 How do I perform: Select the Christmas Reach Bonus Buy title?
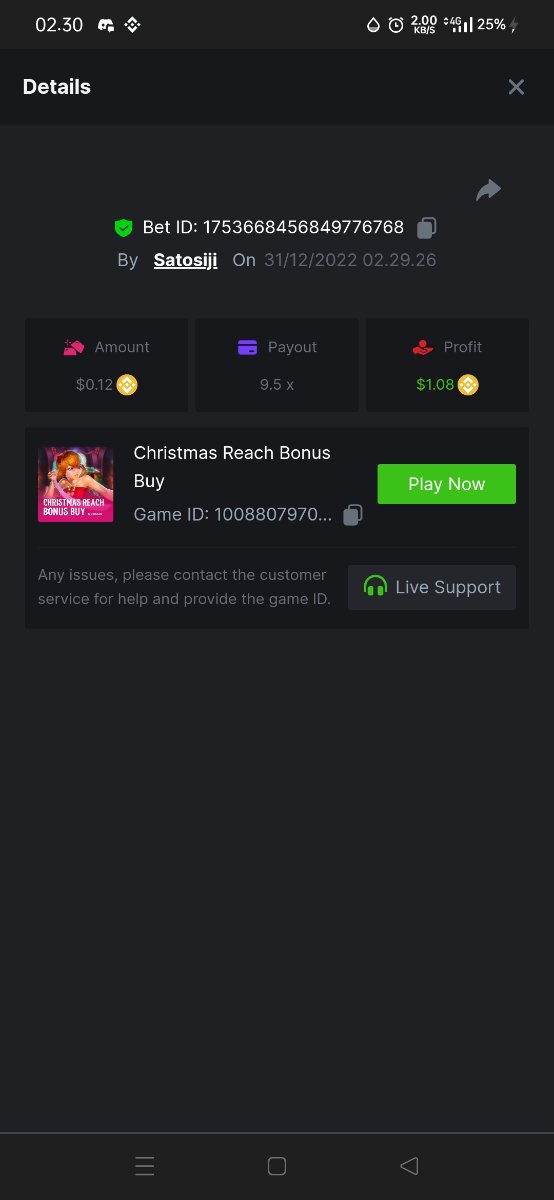point(232,467)
